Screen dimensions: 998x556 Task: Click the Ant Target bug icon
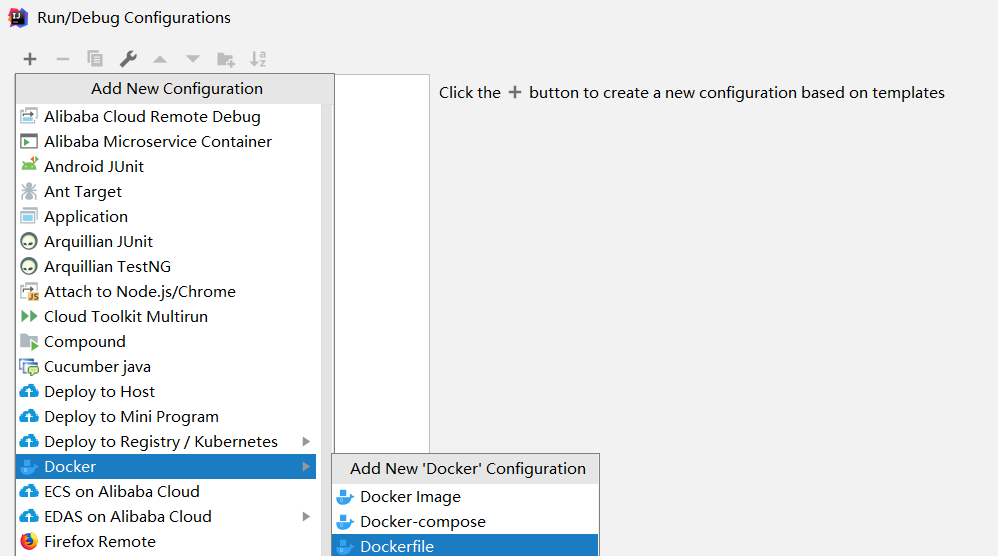coord(29,191)
